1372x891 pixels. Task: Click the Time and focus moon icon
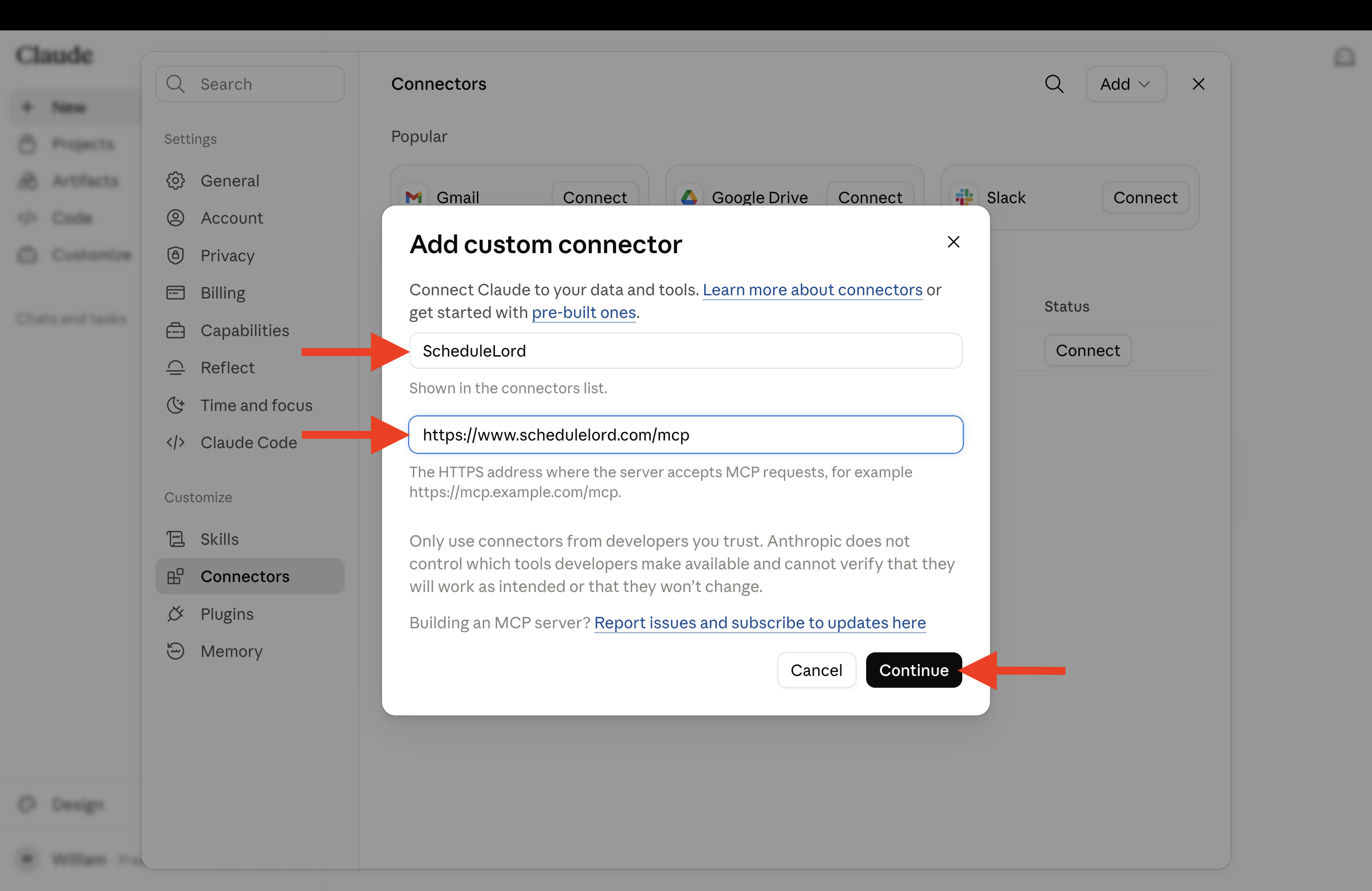175,405
